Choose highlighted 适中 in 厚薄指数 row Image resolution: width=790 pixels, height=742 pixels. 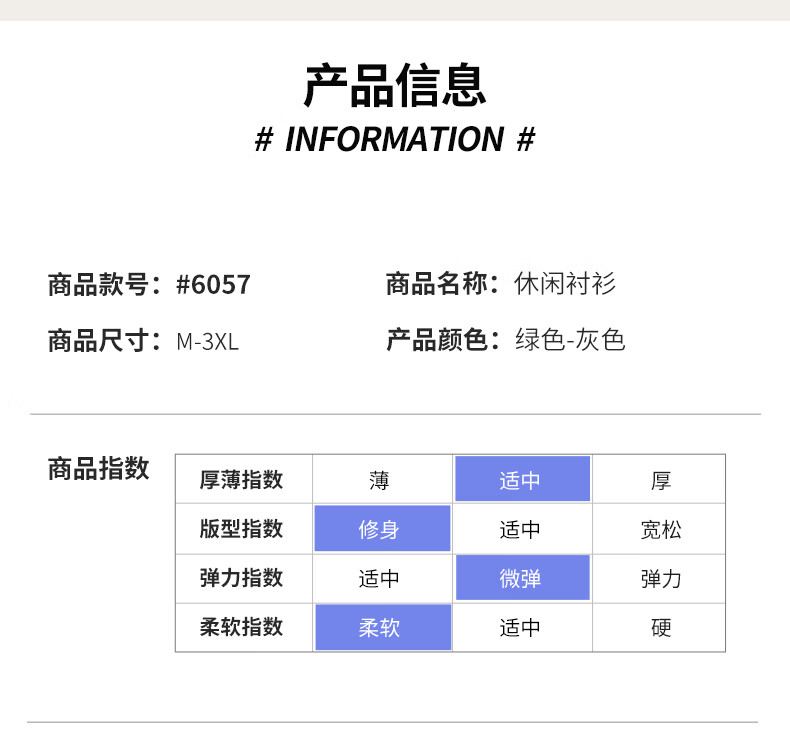(x=521, y=480)
